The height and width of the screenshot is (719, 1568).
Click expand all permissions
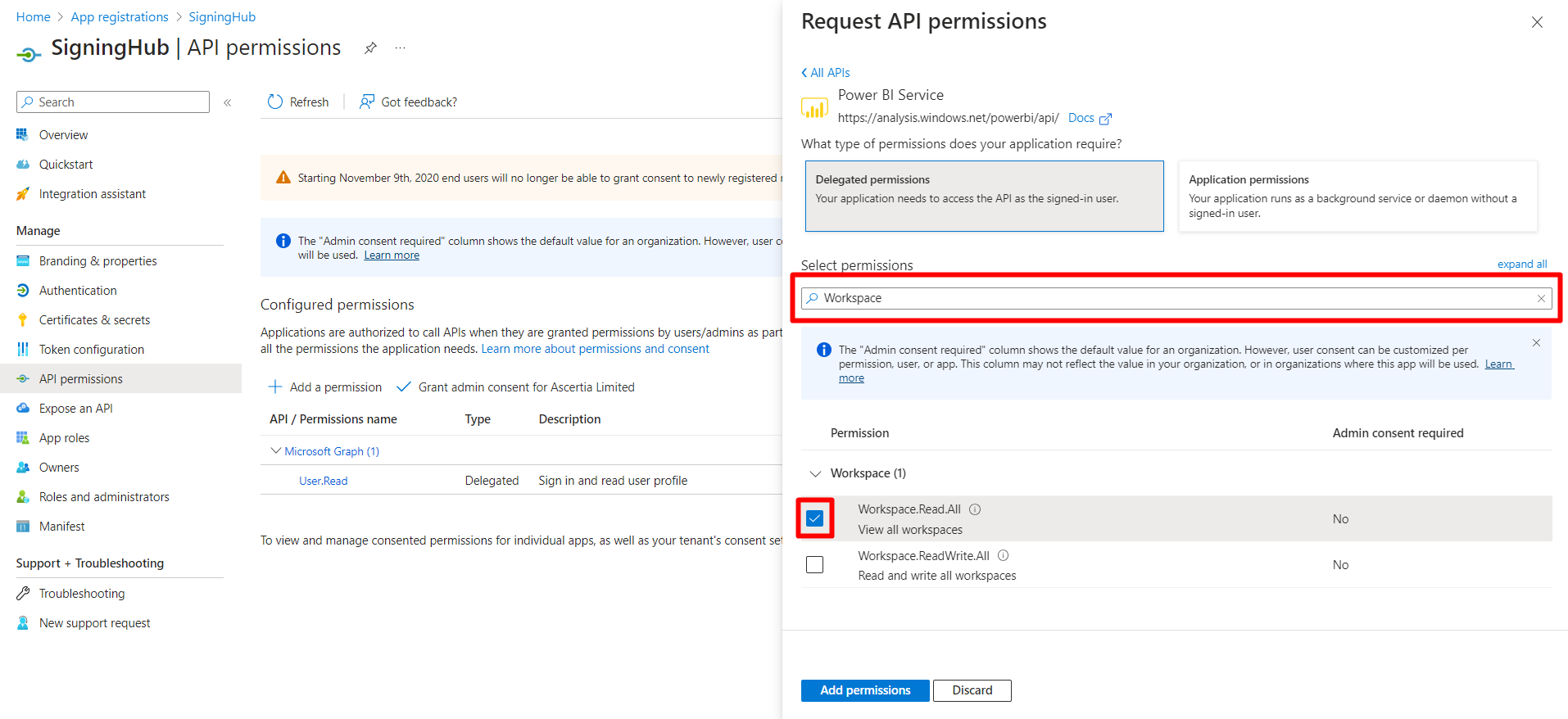coord(1522,264)
